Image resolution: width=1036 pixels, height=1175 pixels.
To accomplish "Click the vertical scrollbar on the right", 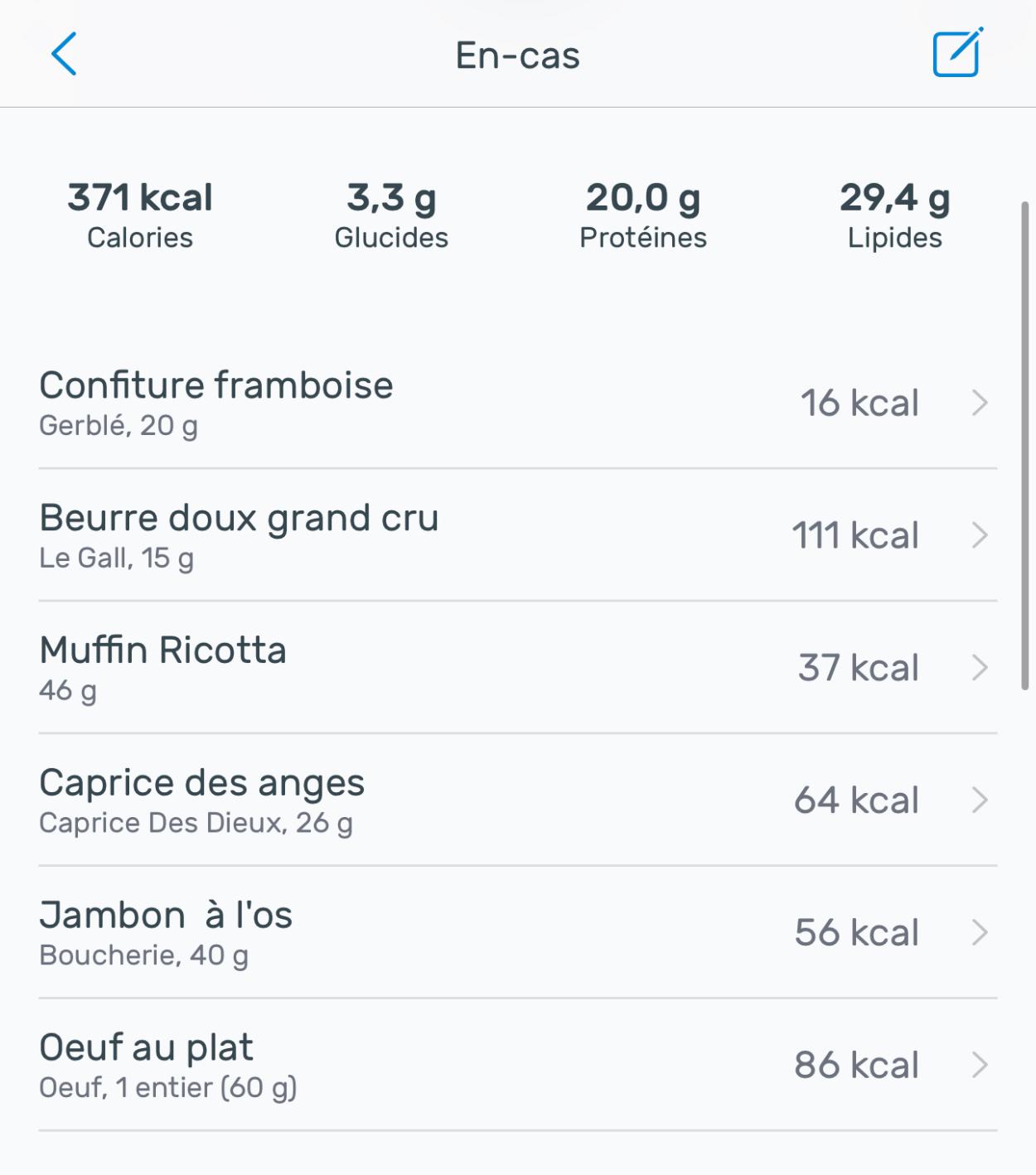I will click(x=1025, y=446).
